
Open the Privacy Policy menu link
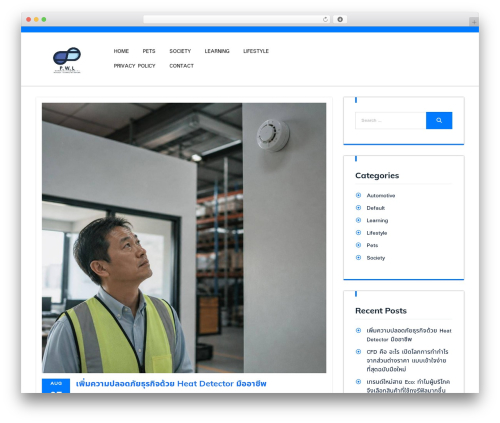click(134, 66)
